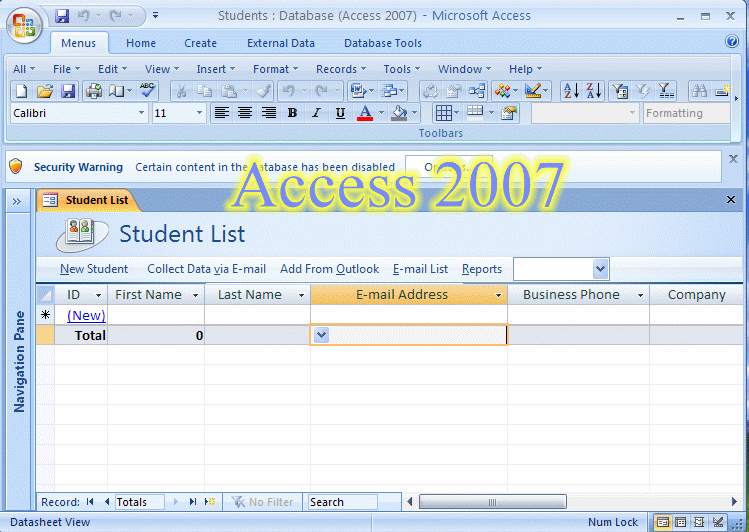The height and width of the screenshot is (532, 749).
Task: Sort descending with the Z-A icon
Action: pos(594,91)
